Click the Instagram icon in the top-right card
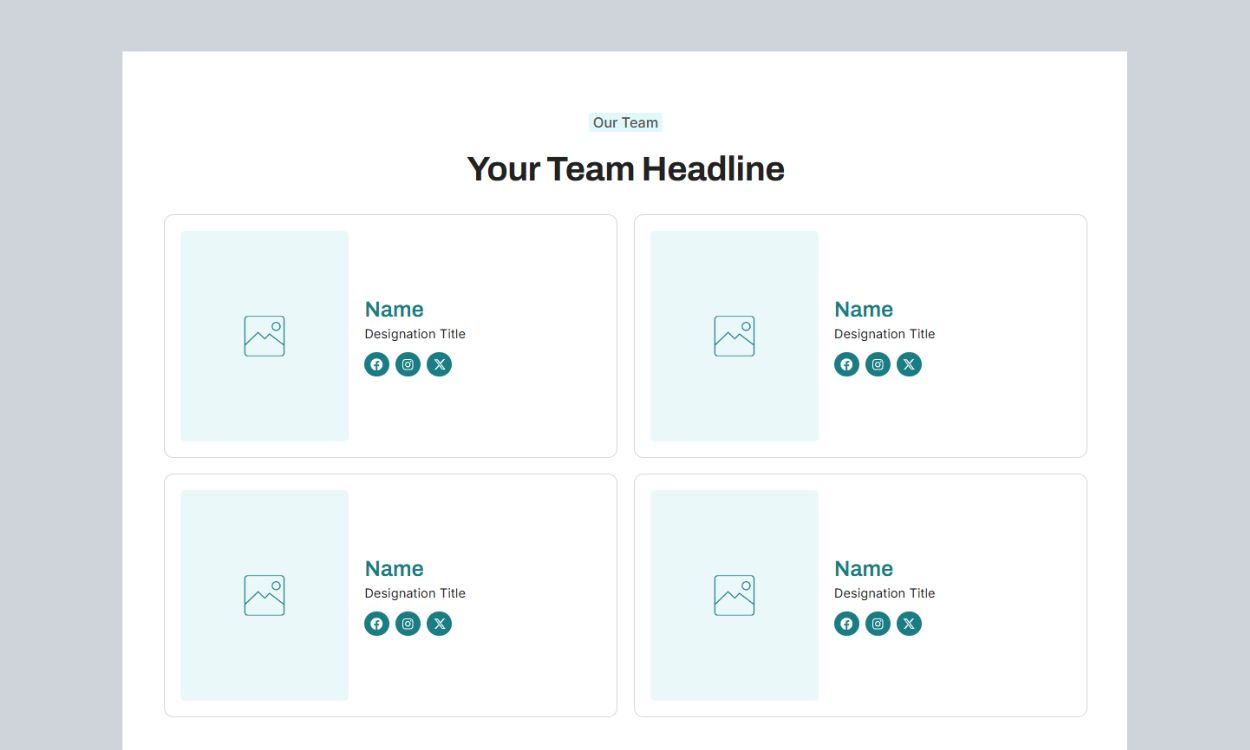 point(878,364)
